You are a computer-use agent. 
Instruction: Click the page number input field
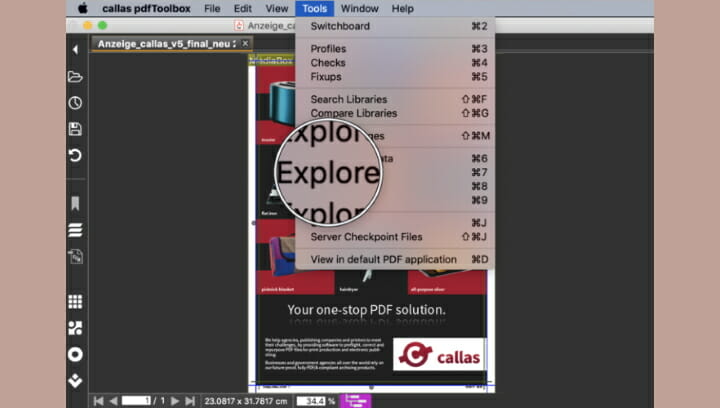click(x=136, y=401)
